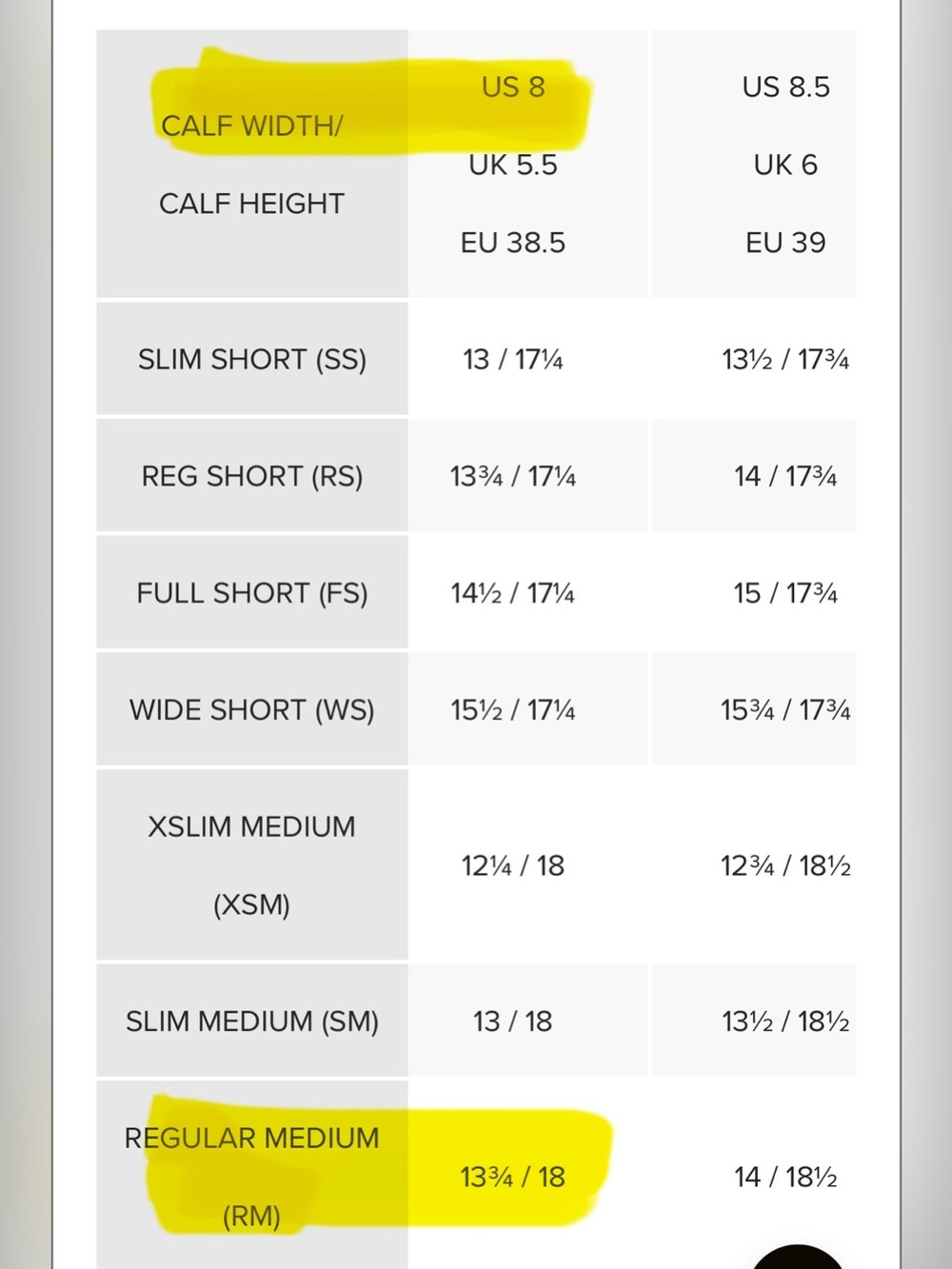Click the 13½ / 17¾ Slim Short value

[785, 360]
